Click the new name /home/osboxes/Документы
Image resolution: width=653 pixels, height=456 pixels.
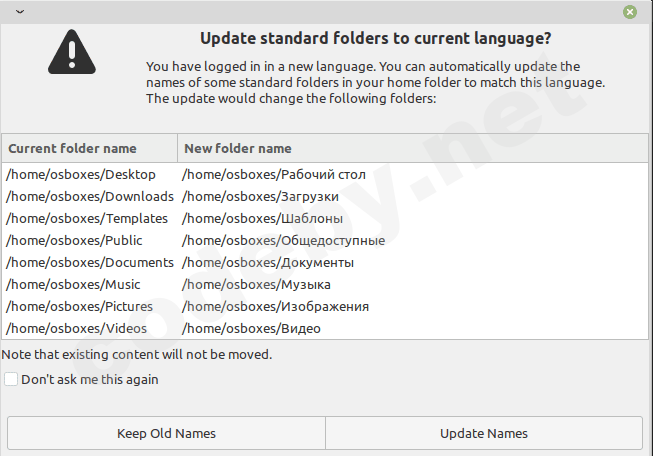268,263
